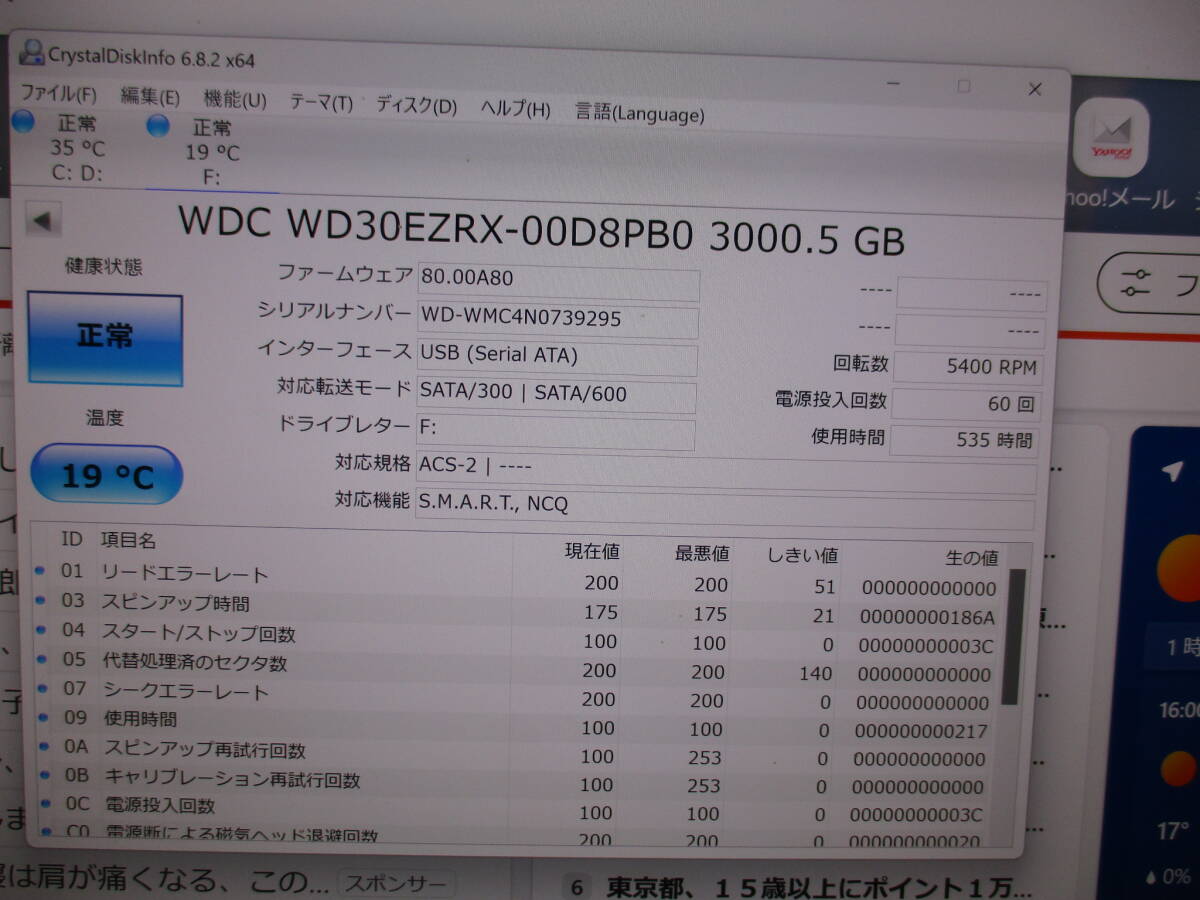Select the C: D: disk status indicator
The width and height of the screenshot is (1200, 900).
[x=64, y=147]
